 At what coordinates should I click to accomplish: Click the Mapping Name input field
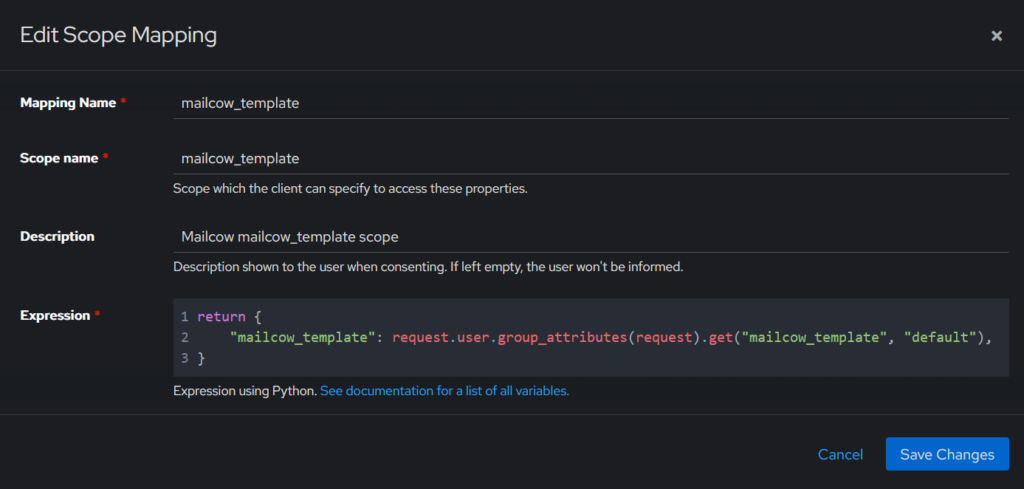[591, 103]
